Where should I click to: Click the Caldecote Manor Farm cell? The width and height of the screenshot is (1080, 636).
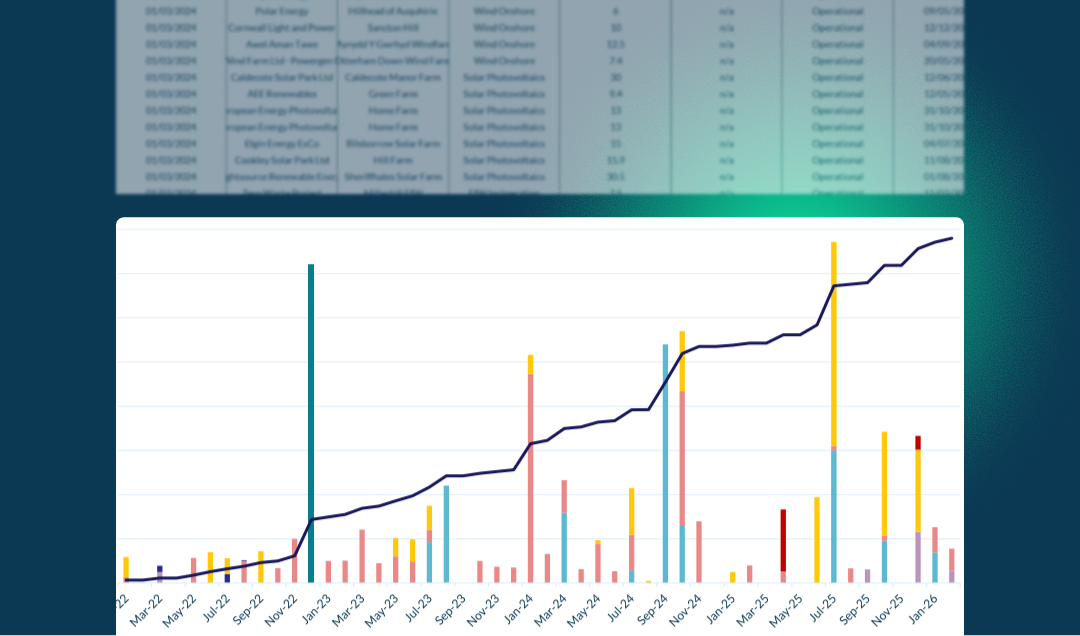[393, 77]
